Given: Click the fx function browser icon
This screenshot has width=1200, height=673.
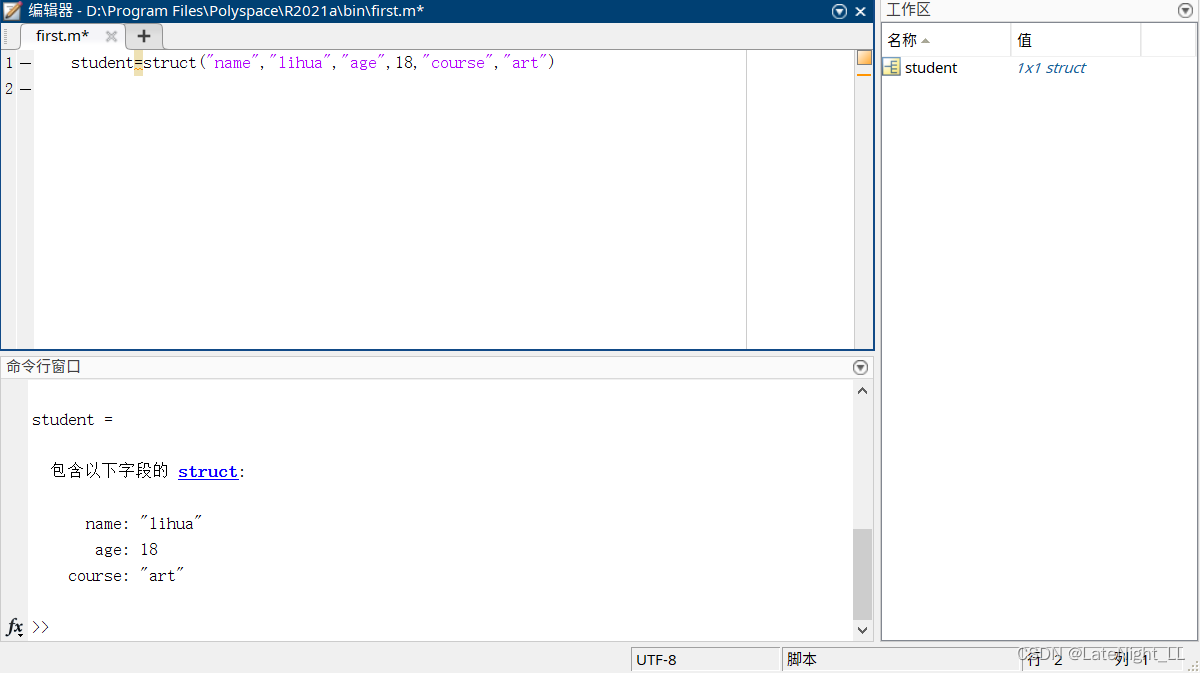Looking at the screenshot, I should [x=15, y=627].
